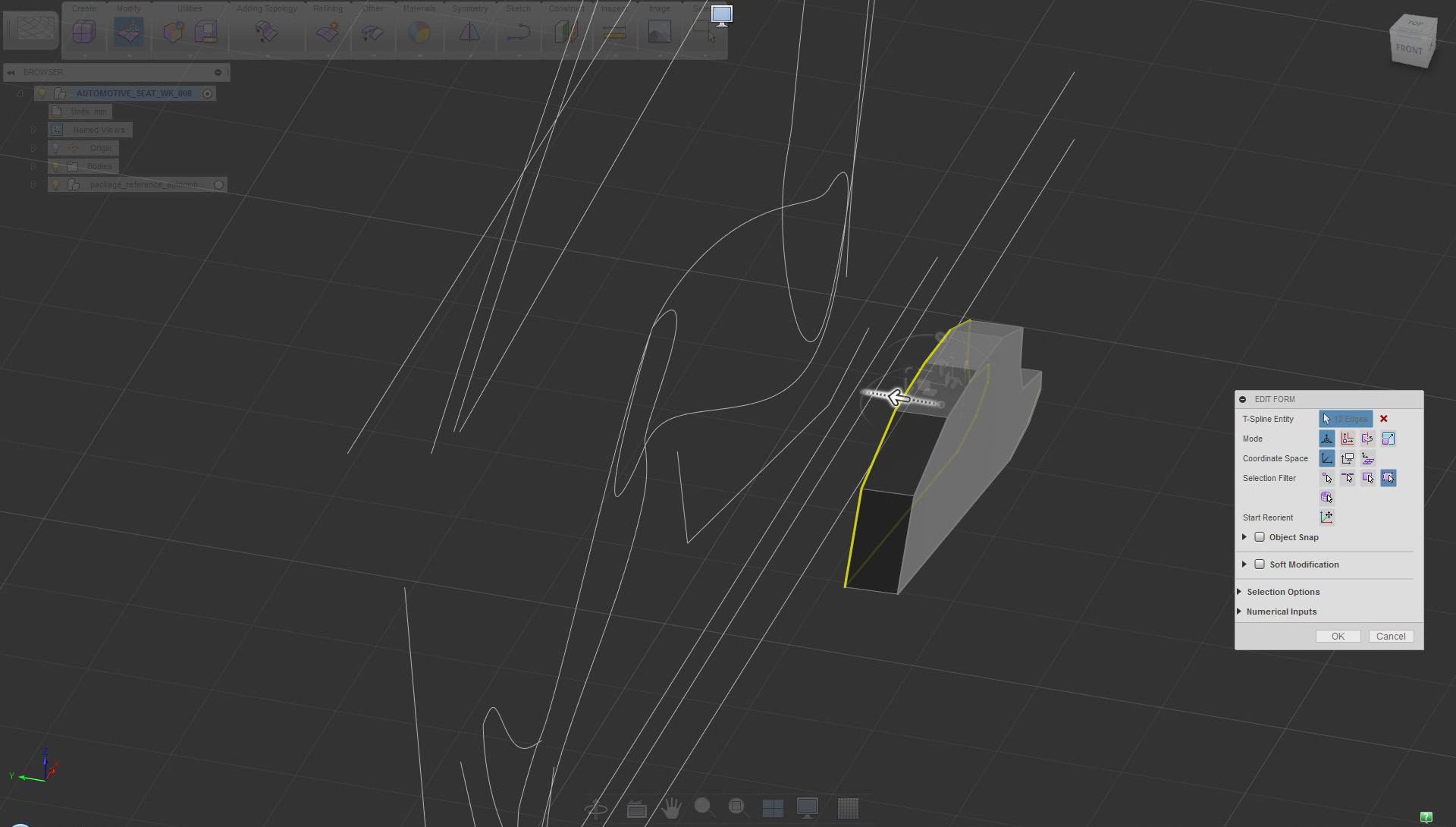This screenshot has width=1456, height=827.
Task: Expand the Named Views tree node
Action: pyautogui.click(x=33, y=130)
